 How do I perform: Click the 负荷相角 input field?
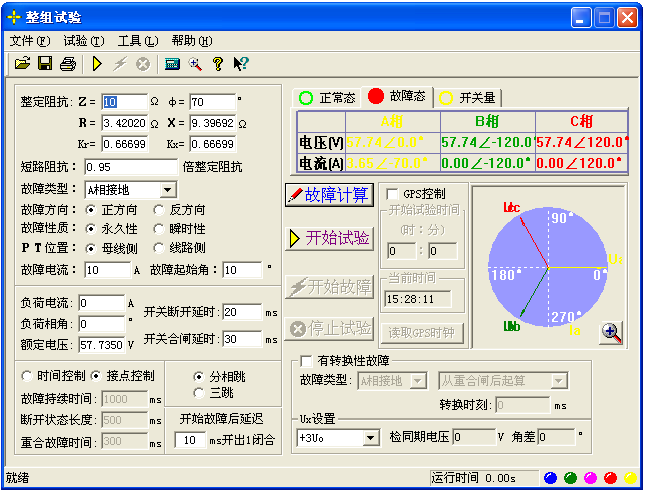click(x=102, y=324)
